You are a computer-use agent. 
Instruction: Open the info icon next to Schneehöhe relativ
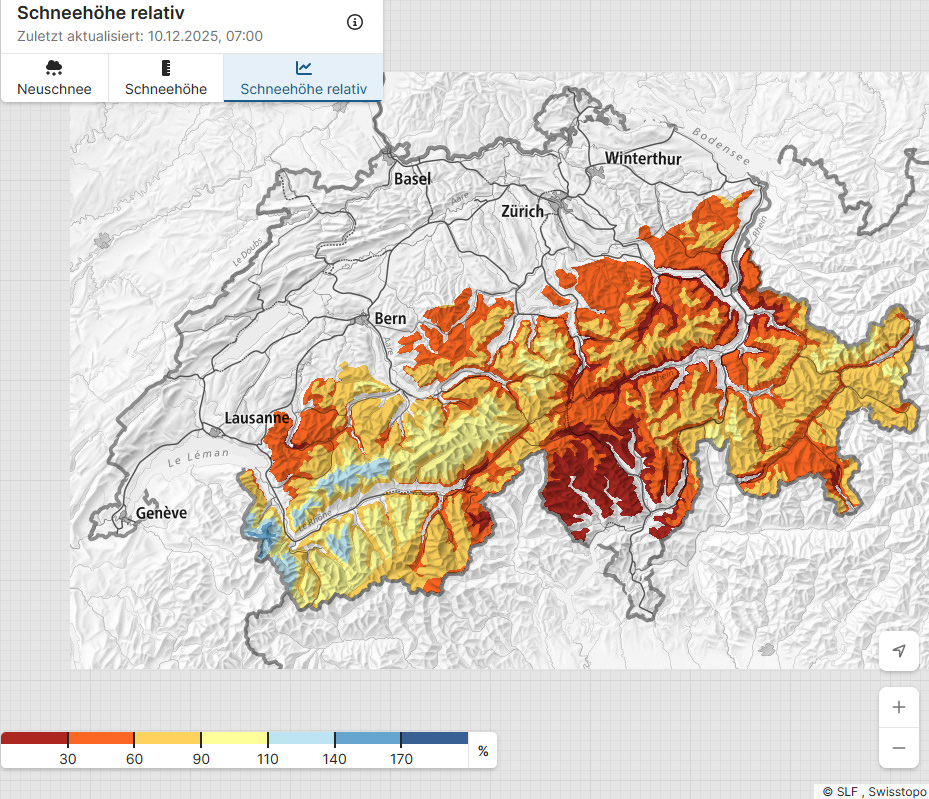pyautogui.click(x=354, y=22)
